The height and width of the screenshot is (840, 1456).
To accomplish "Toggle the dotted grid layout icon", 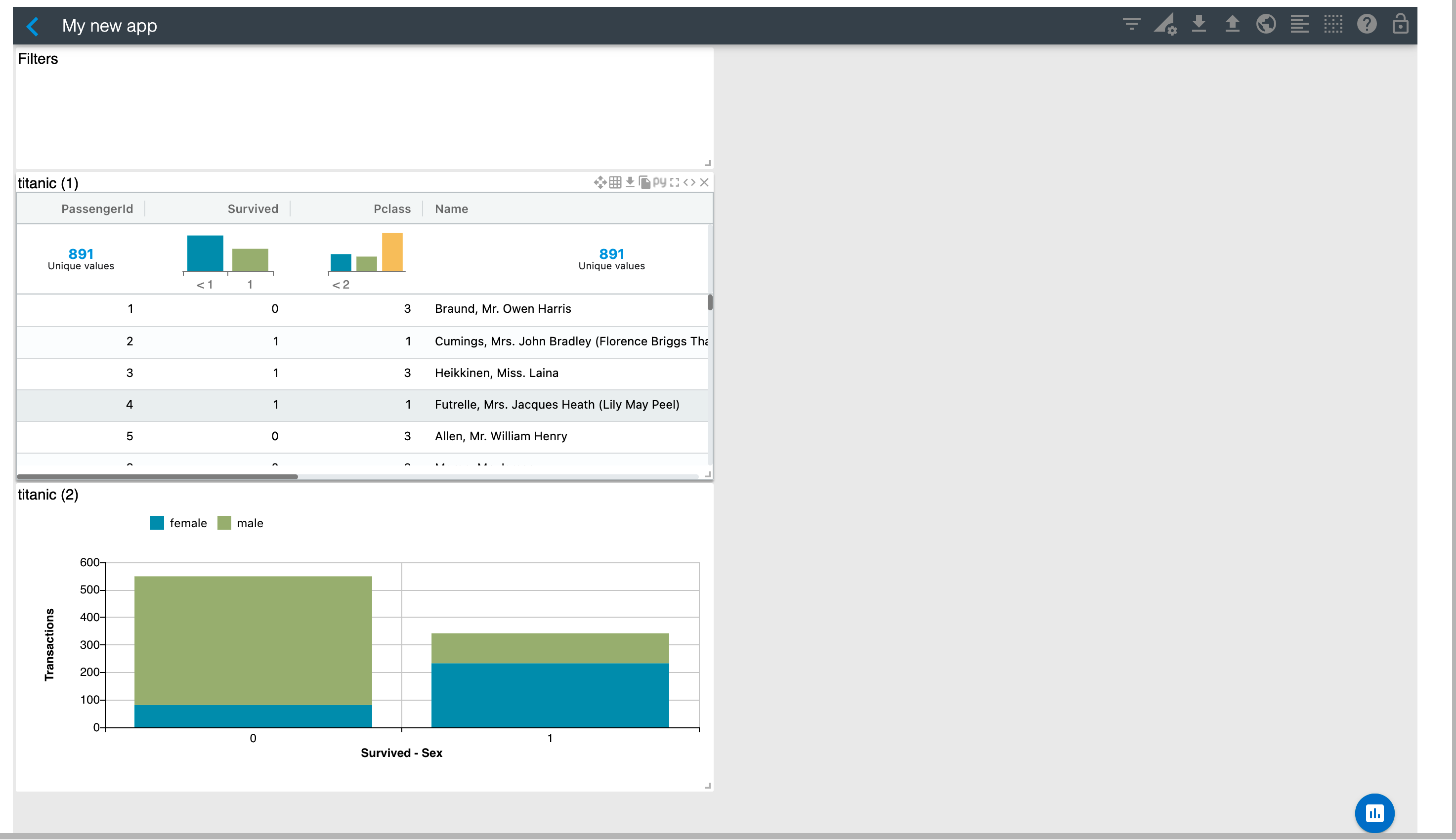I will (x=1333, y=24).
